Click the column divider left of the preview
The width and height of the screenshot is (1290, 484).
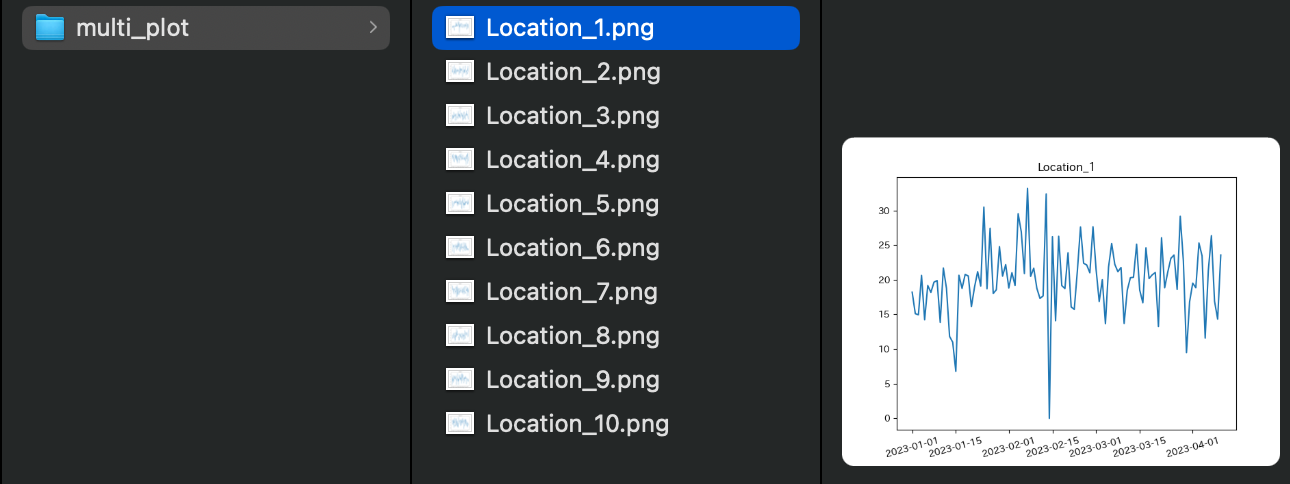click(821, 242)
